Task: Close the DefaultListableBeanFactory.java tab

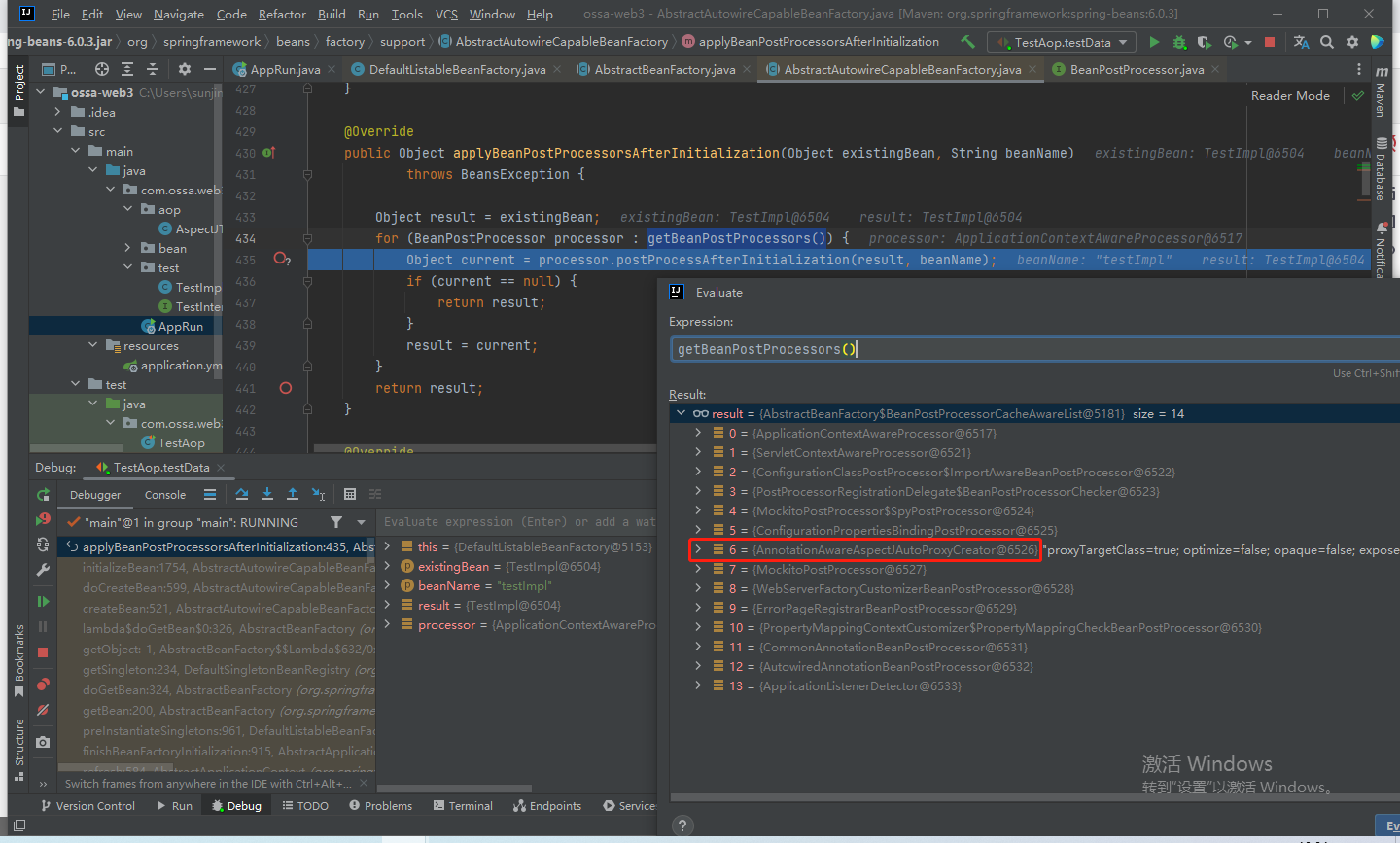Action: click(557, 69)
